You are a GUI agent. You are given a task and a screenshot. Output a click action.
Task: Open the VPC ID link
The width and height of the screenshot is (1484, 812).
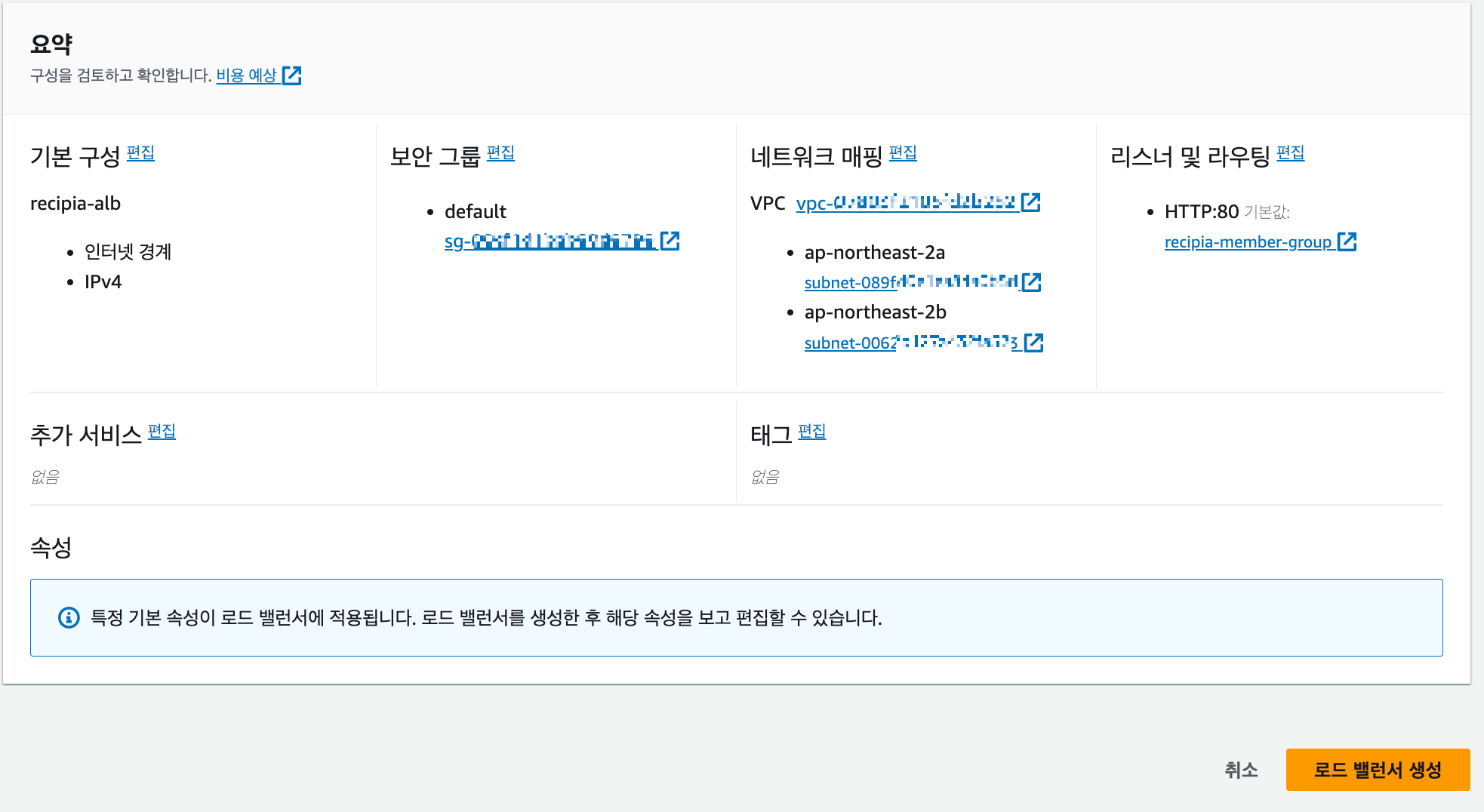pos(907,202)
